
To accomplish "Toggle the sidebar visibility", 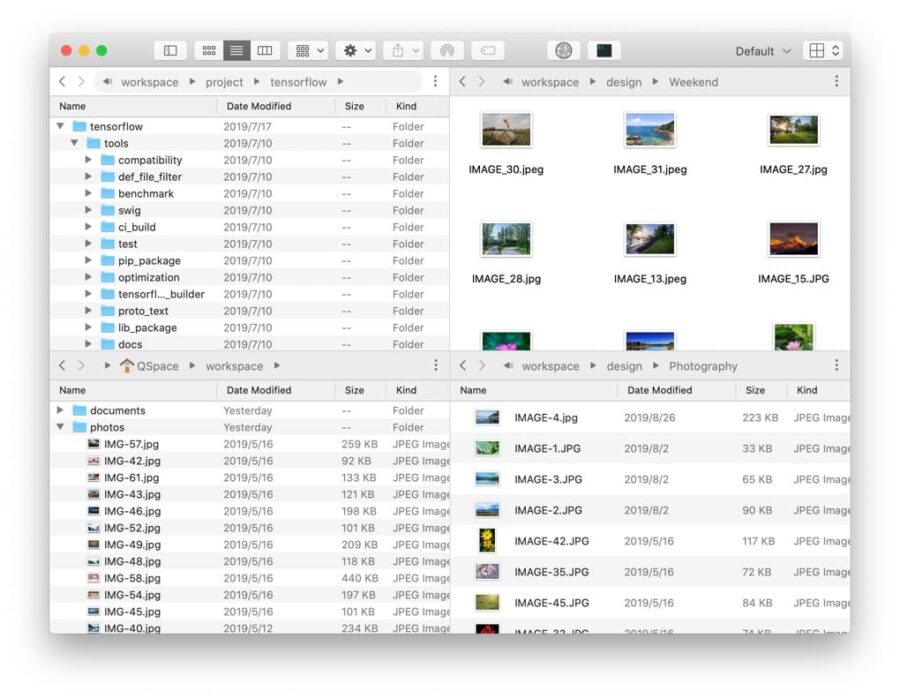I will 171,50.
